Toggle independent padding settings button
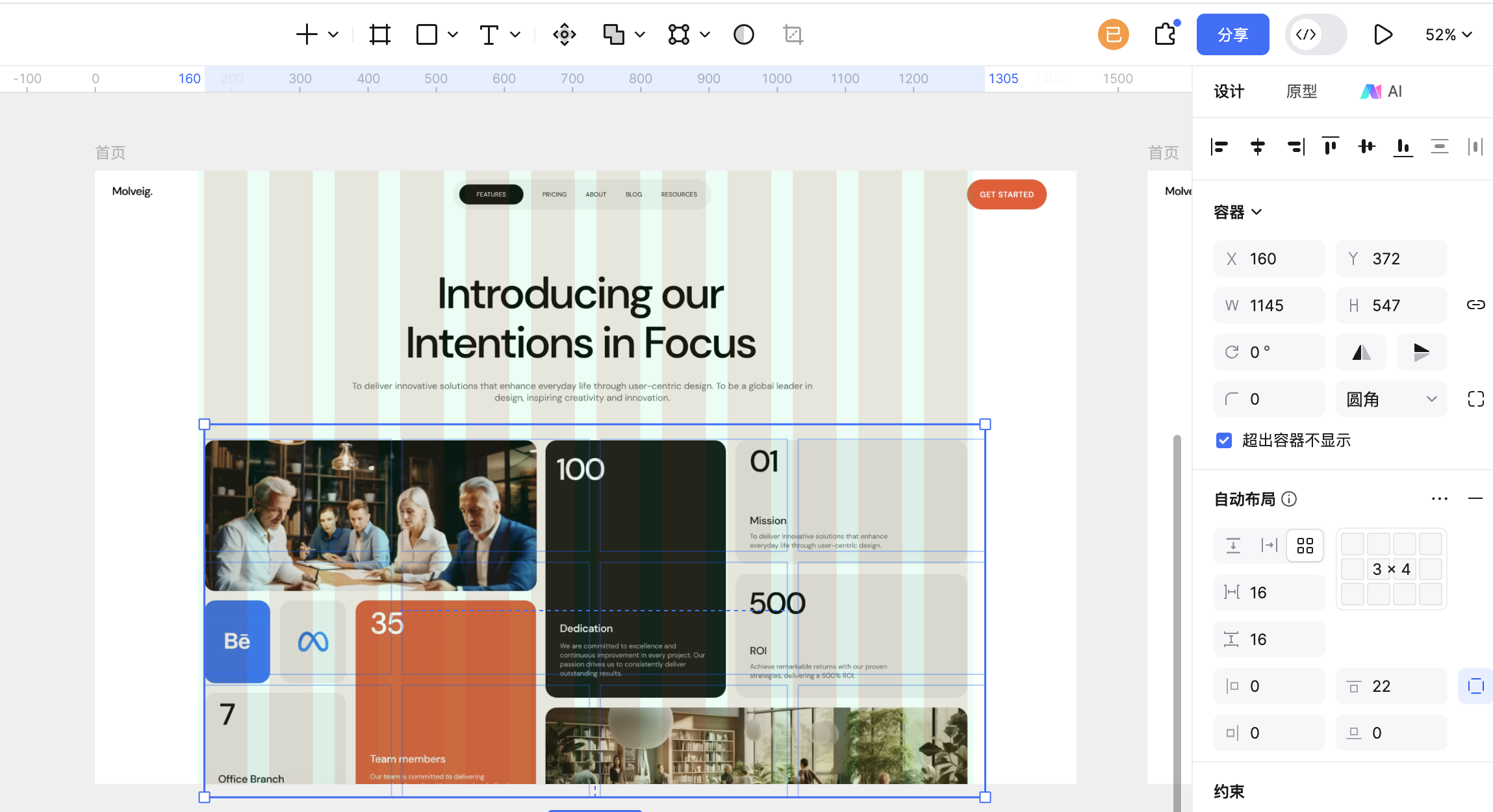Viewport: 1493px width, 812px height. click(x=1475, y=686)
